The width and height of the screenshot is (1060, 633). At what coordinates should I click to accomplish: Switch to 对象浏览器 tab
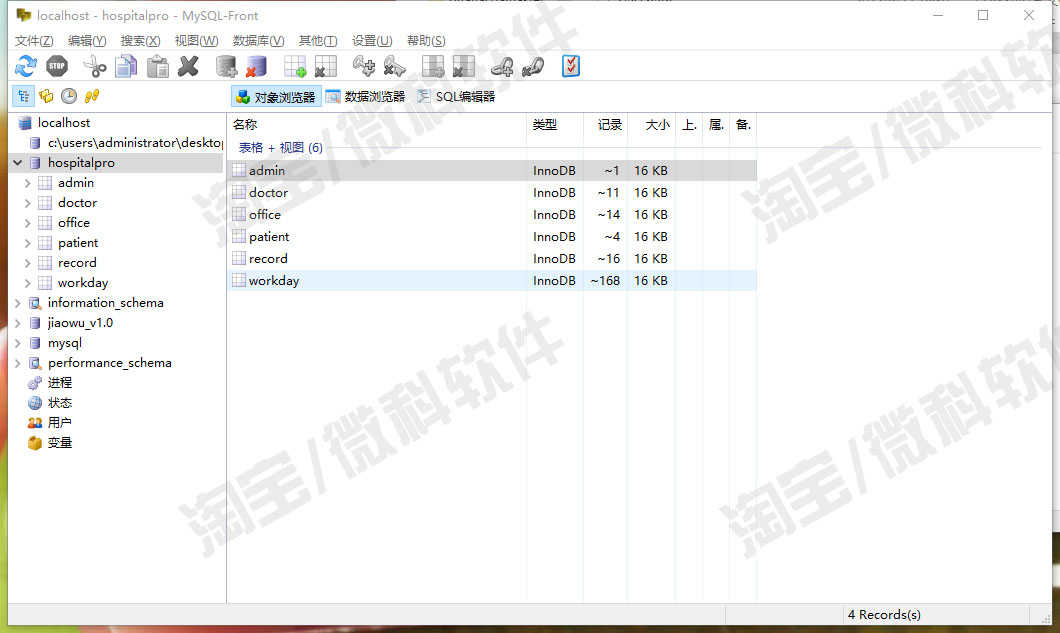click(x=276, y=97)
